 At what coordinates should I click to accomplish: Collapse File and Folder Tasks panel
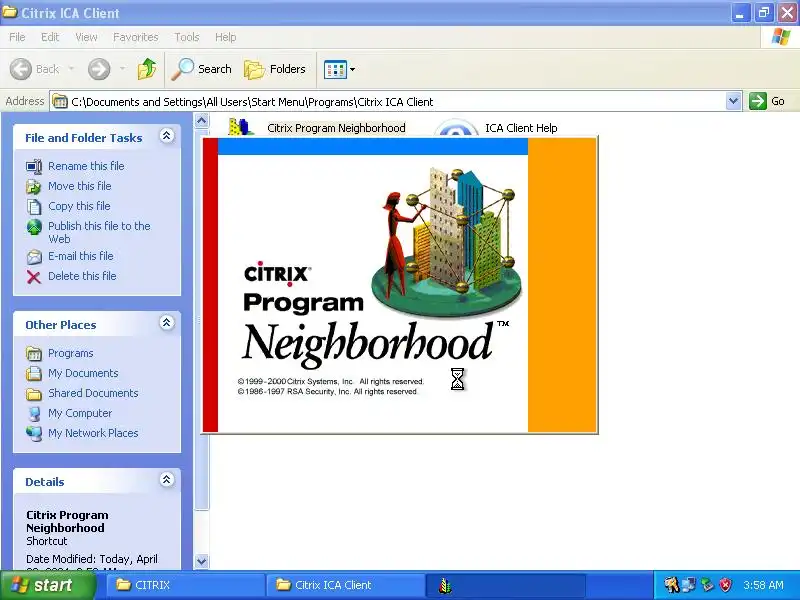click(x=166, y=136)
